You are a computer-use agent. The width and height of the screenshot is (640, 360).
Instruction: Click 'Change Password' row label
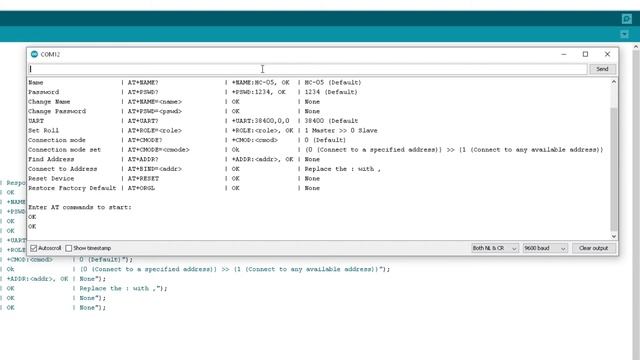pyautogui.click(x=57, y=111)
